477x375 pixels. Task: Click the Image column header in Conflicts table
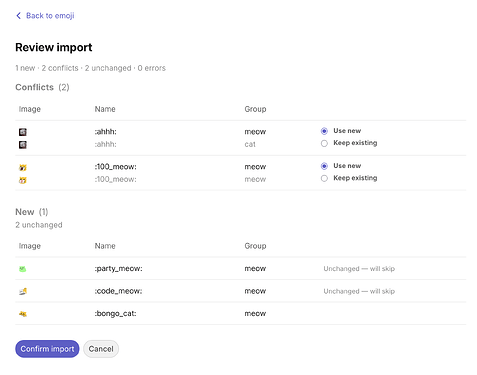30,109
